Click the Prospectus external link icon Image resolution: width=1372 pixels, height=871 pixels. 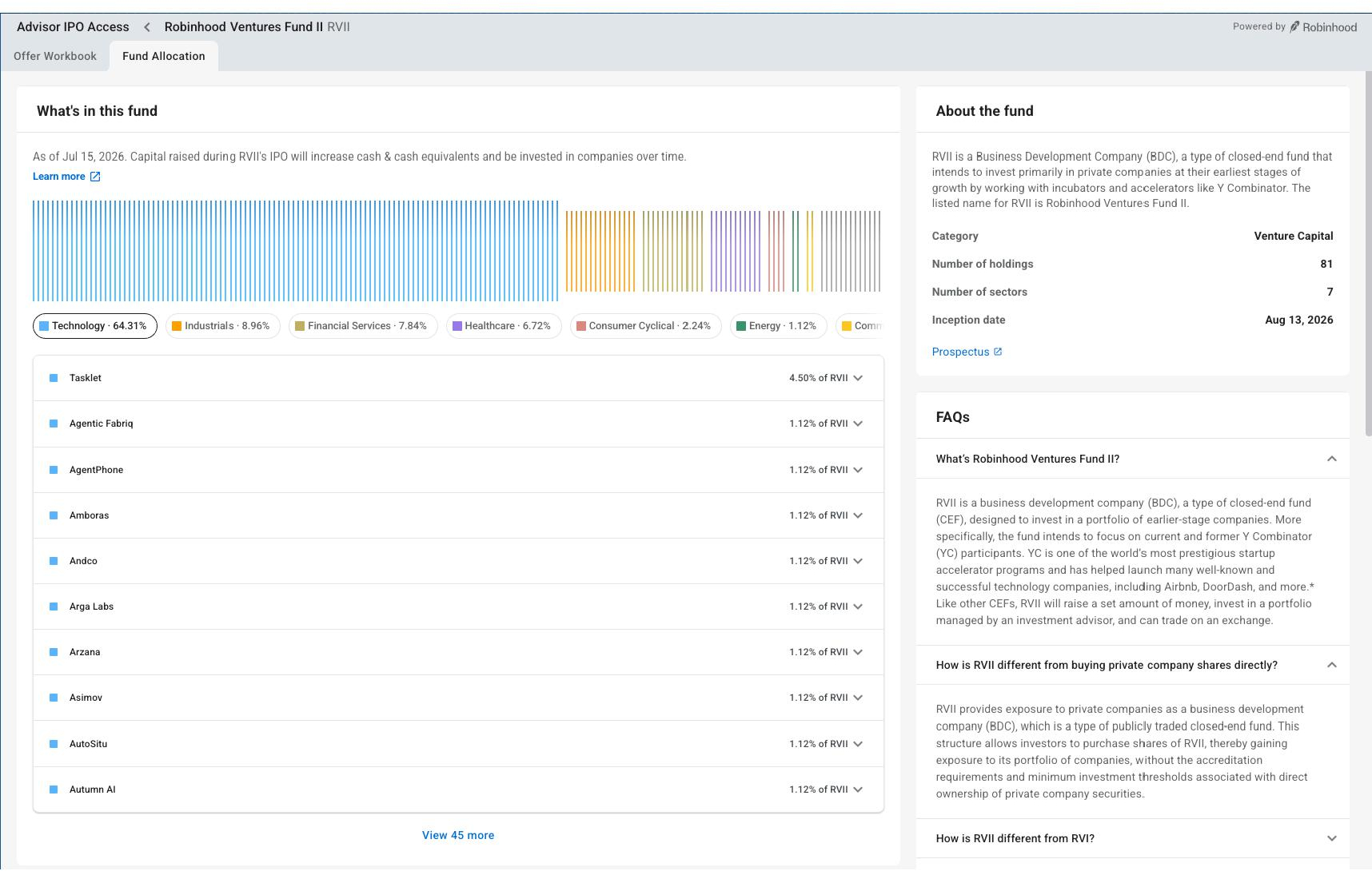pos(998,352)
